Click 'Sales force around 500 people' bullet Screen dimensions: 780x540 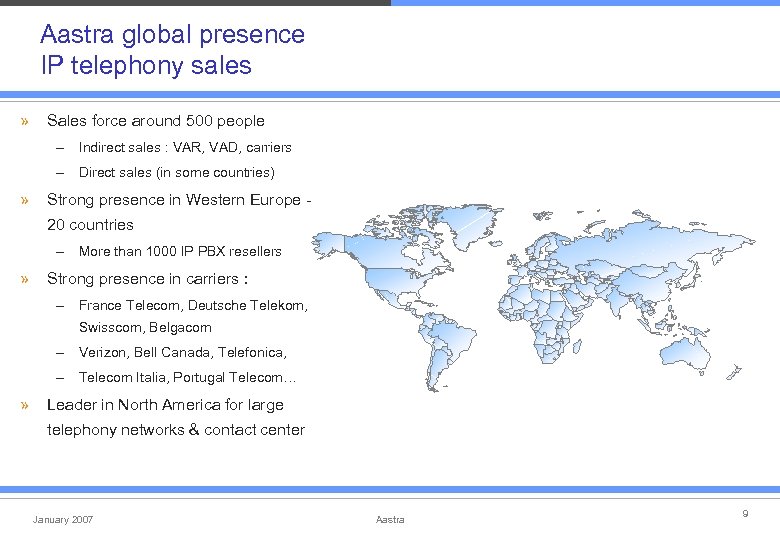pos(156,121)
